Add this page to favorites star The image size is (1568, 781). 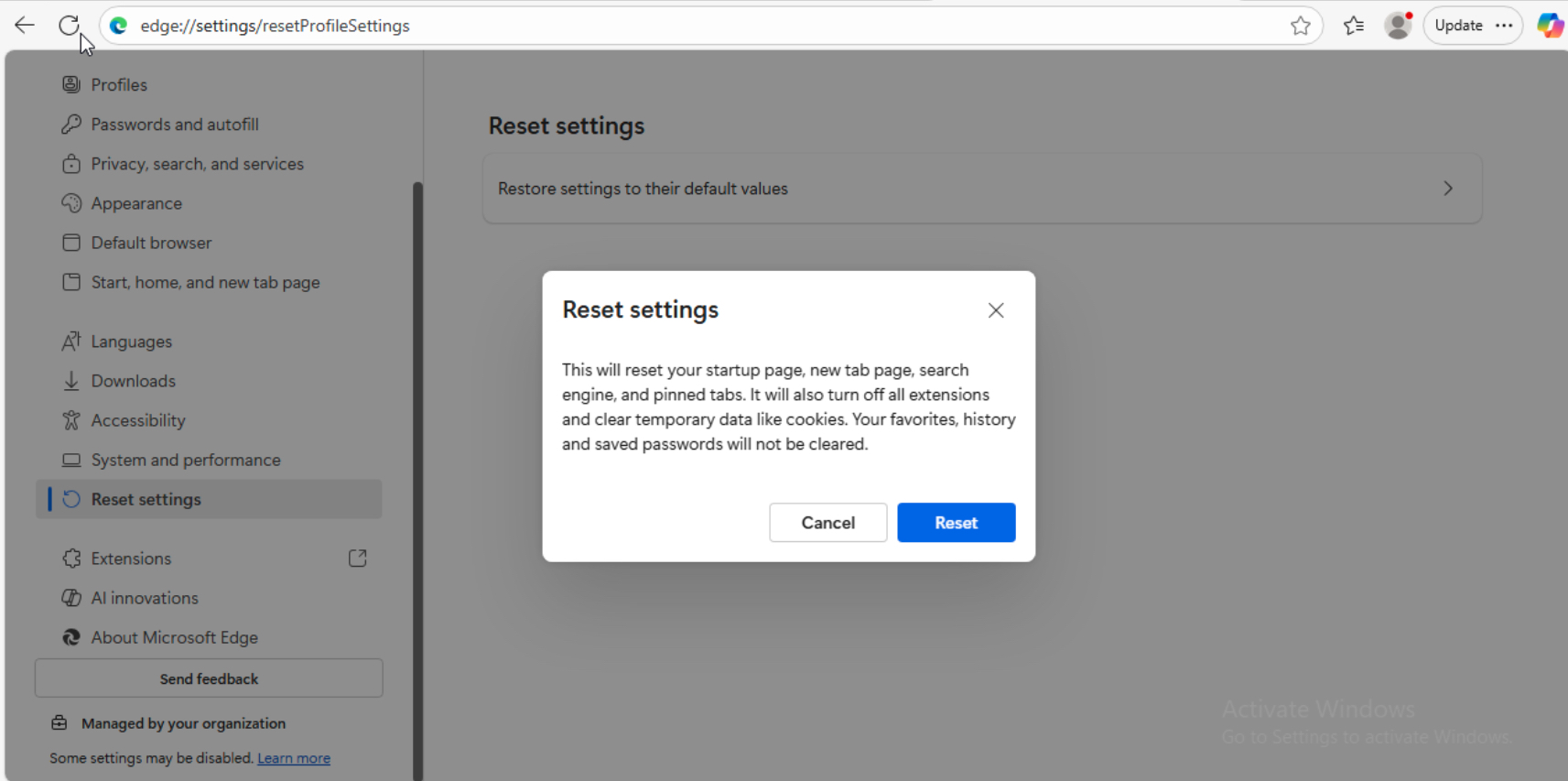point(1301,26)
